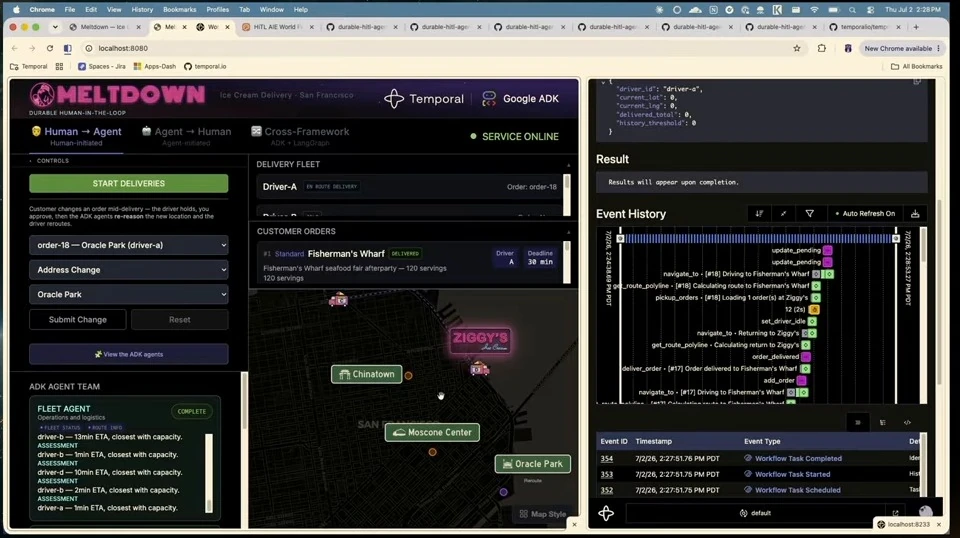
Task: Click the Ziggy's Ice Cream neon sign
Action: pos(480,340)
